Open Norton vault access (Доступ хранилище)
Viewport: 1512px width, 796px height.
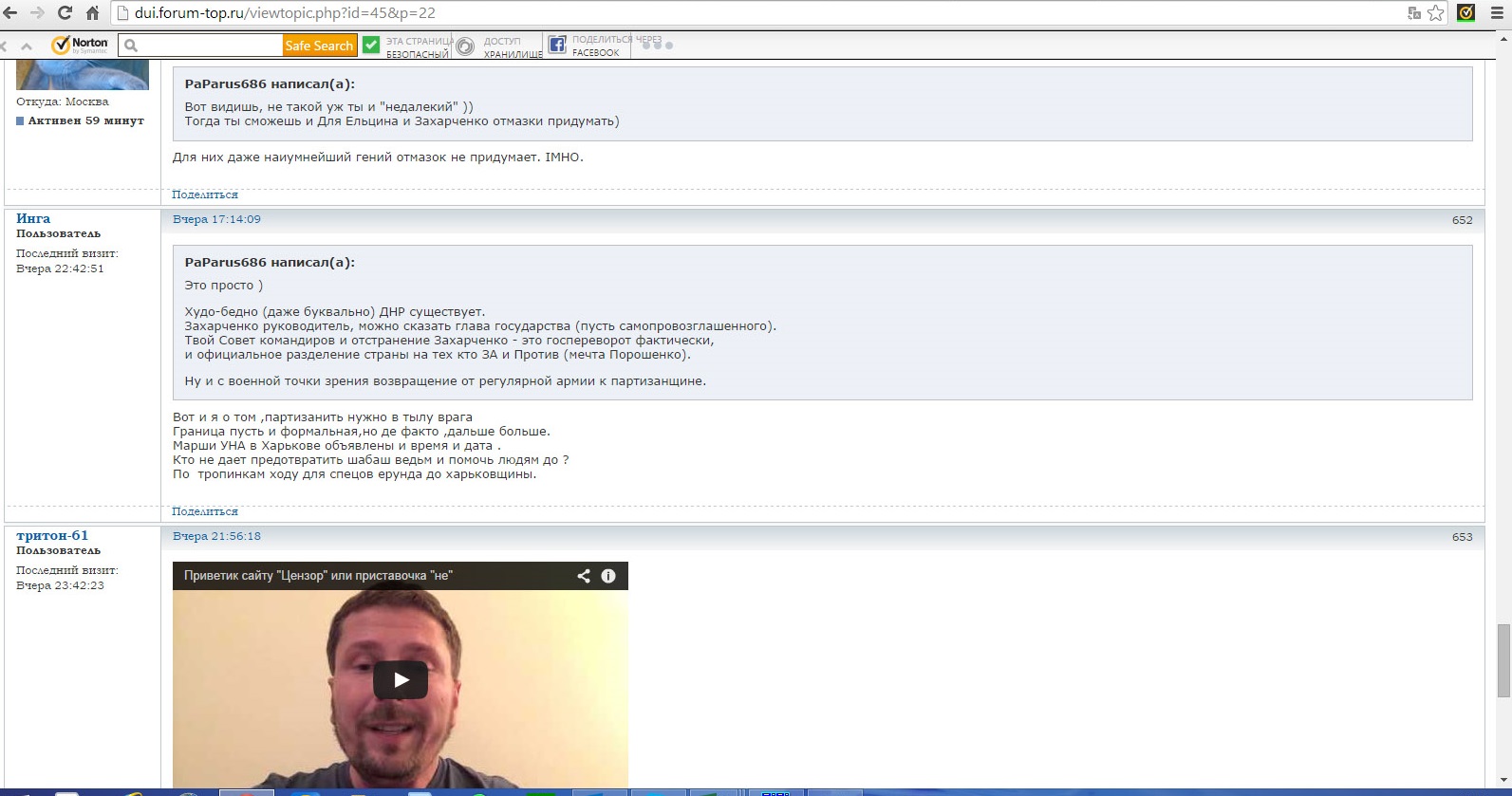coord(499,46)
